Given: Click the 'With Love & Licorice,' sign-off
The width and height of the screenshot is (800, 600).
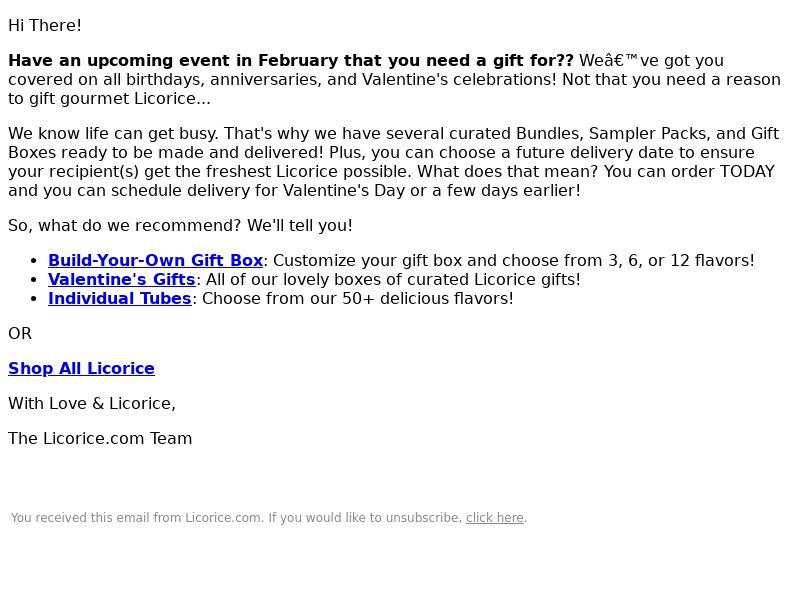Looking at the screenshot, I should 92,404.
